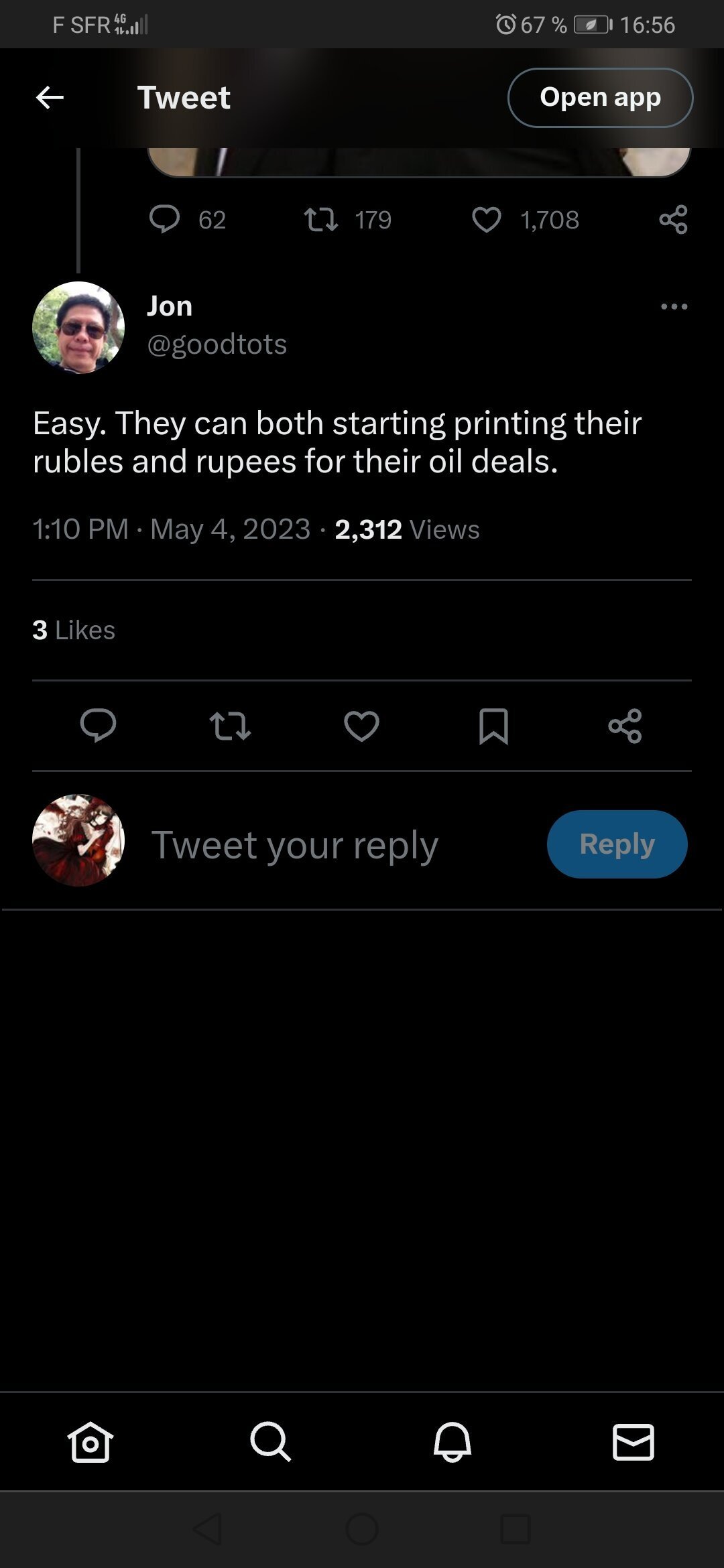
Task: Retweet the parent tweet with 179 retweets
Action: pos(321,219)
